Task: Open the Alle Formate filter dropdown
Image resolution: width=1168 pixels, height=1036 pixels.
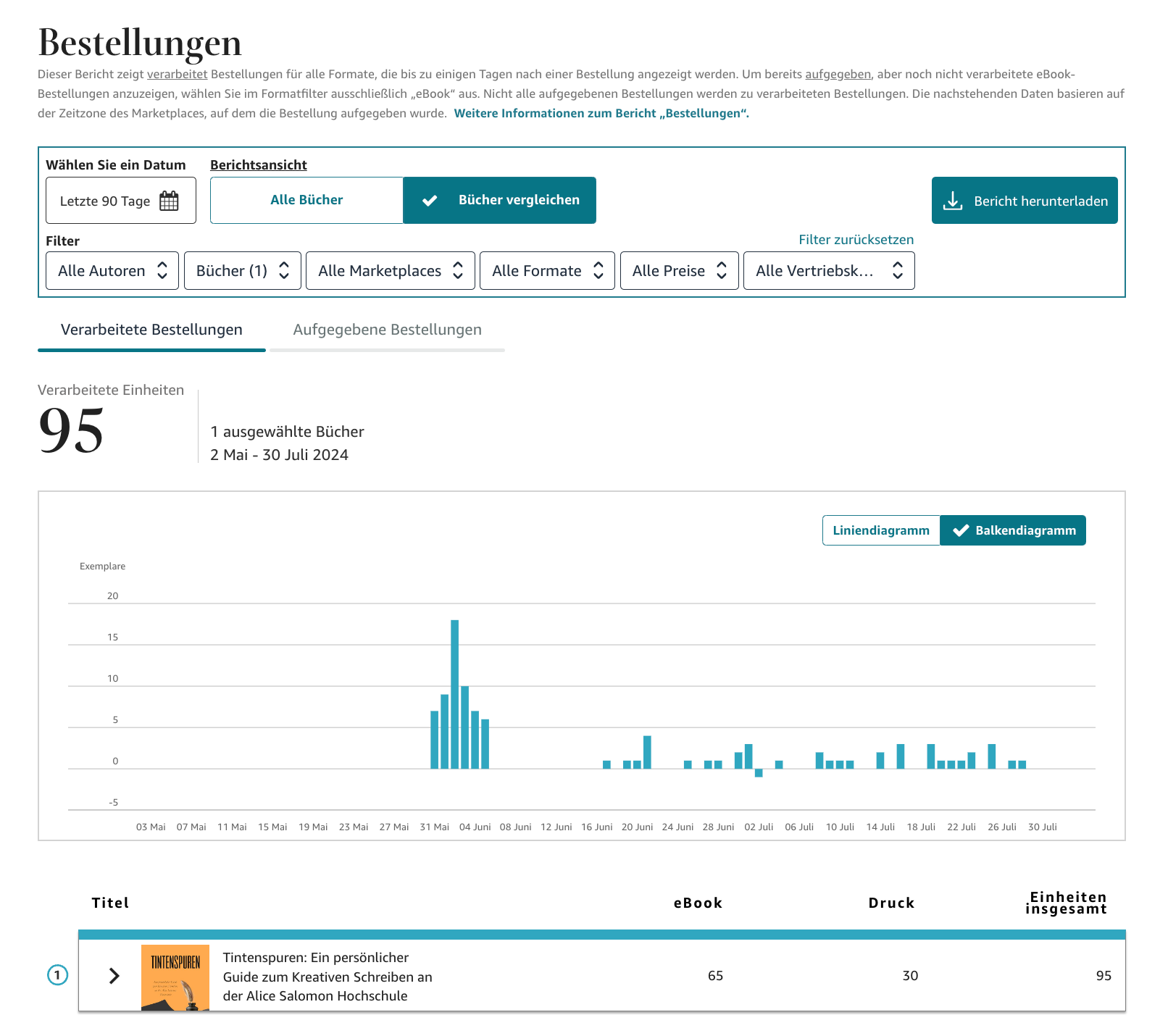Action: [x=547, y=270]
